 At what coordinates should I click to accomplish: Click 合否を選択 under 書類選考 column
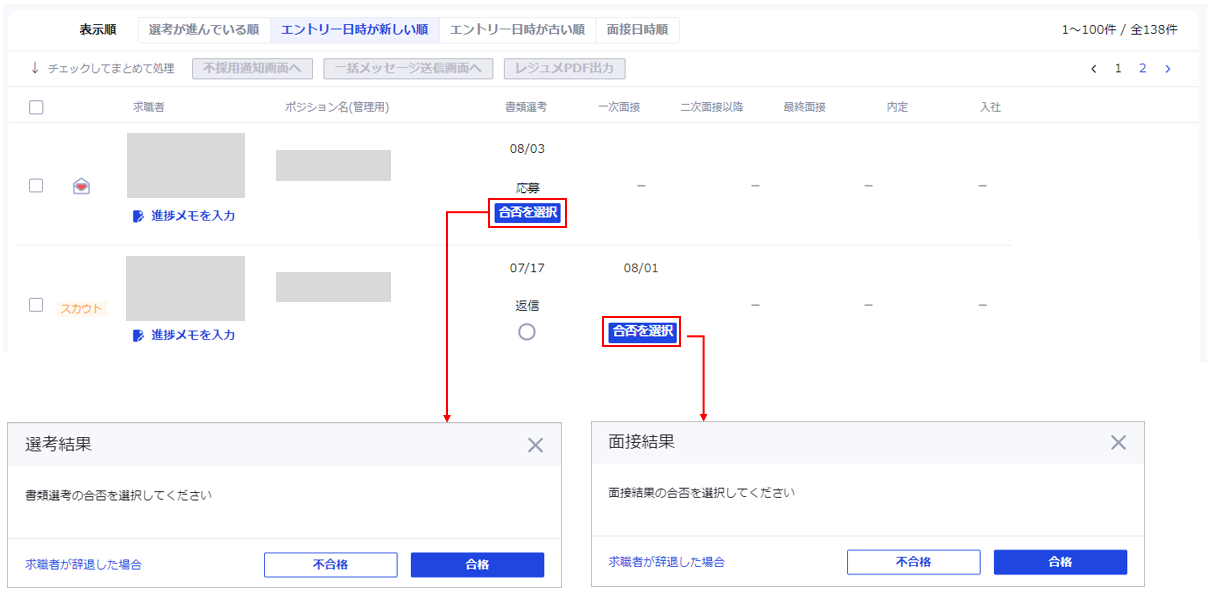pos(528,212)
